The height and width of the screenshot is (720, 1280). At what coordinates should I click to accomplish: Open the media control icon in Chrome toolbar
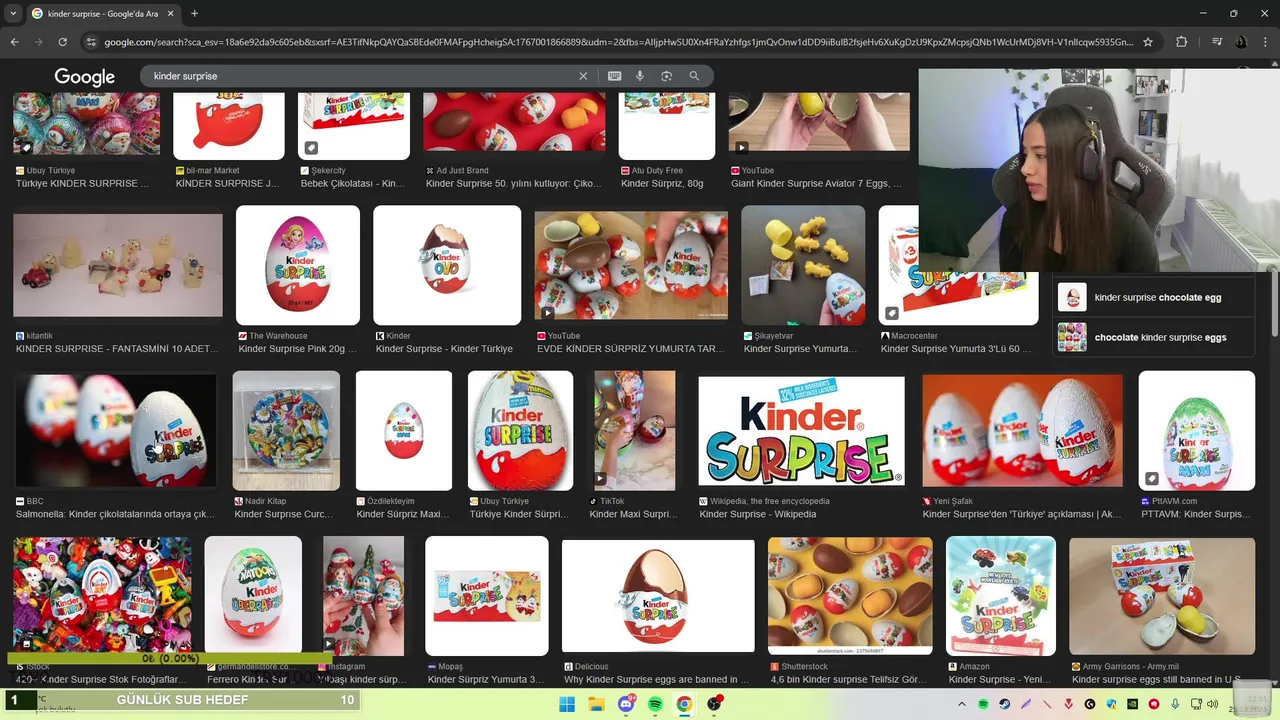(1217, 42)
